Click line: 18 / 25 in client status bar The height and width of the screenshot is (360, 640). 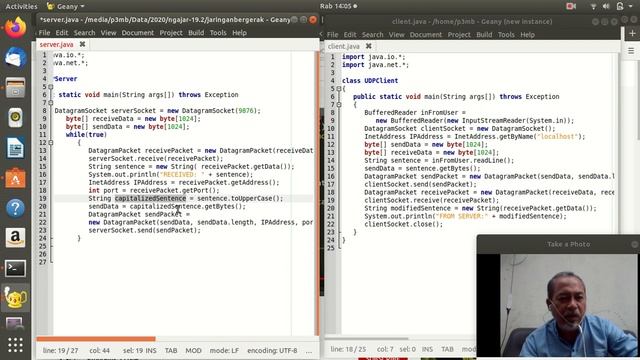pos(348,349)
